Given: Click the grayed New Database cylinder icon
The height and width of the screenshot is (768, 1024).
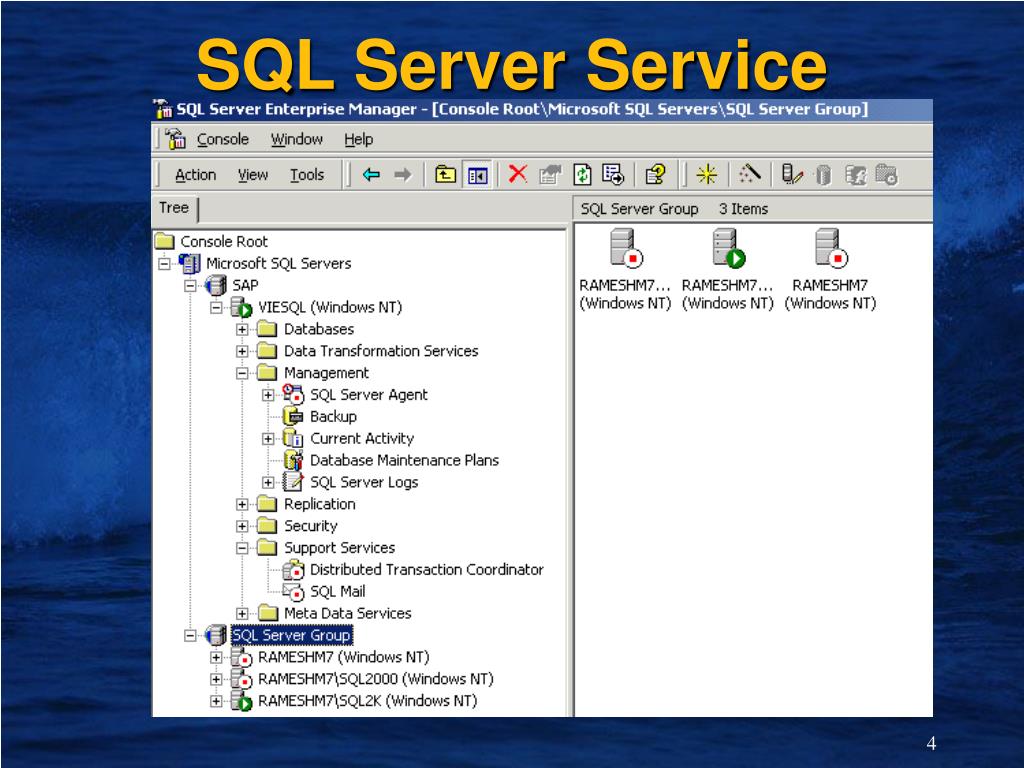Looking at the screenshot, I should point(824,175).
